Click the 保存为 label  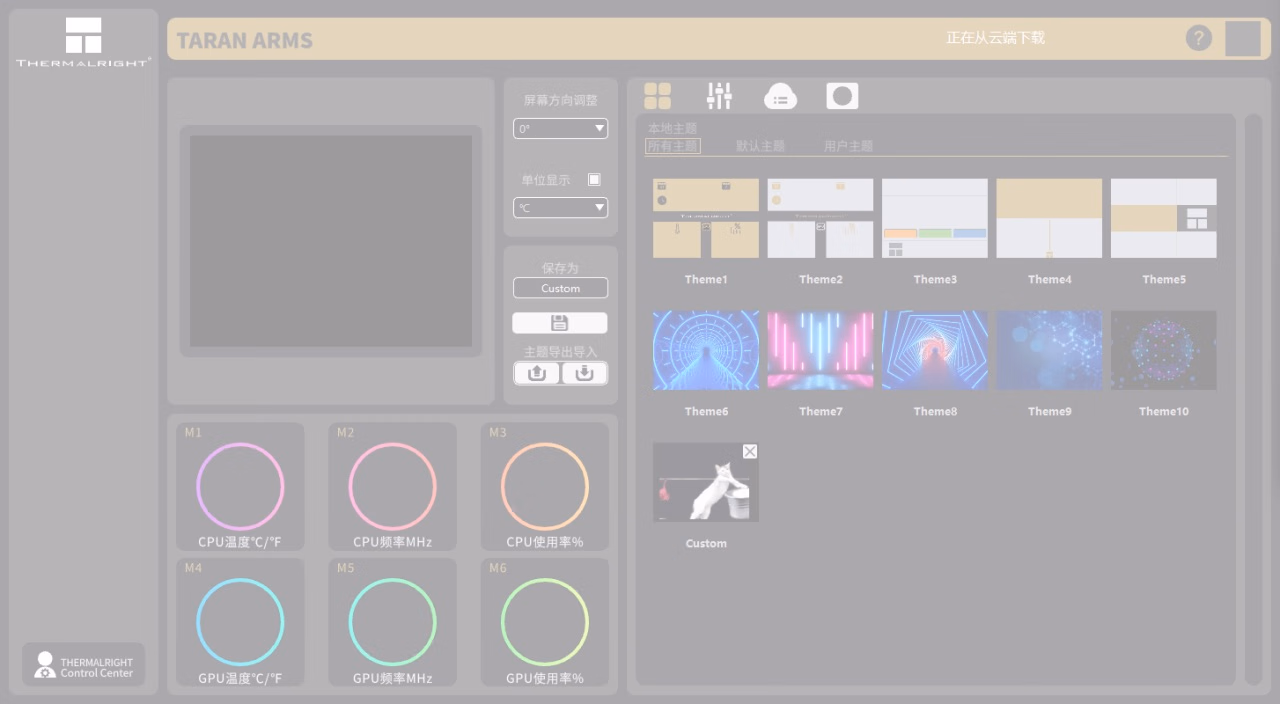click(560, 268)
